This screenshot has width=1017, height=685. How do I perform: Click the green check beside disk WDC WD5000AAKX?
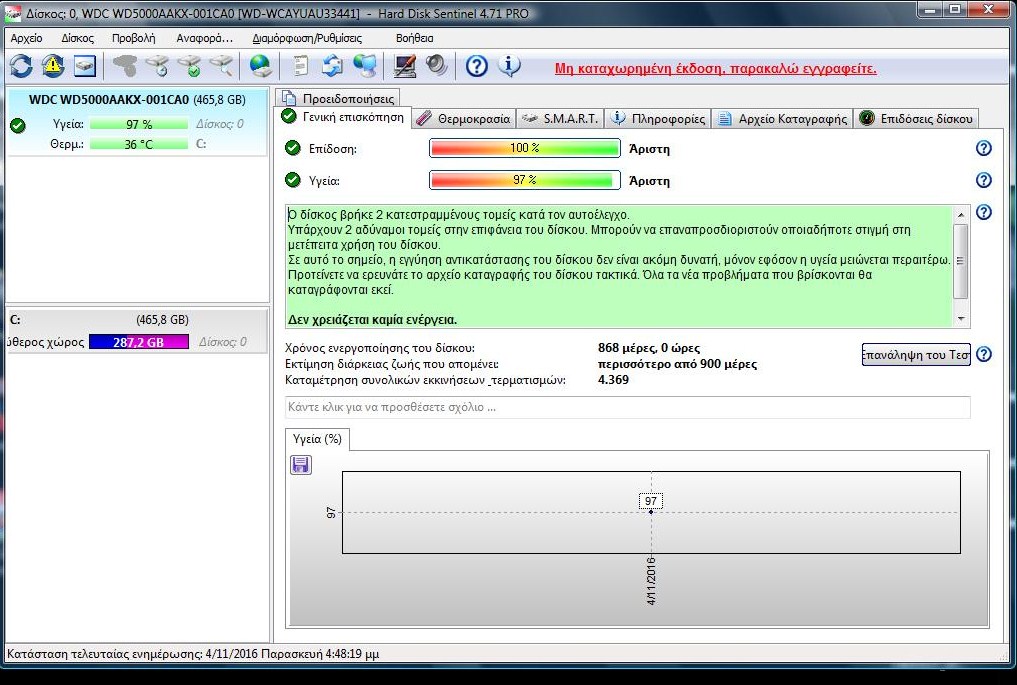18,126
